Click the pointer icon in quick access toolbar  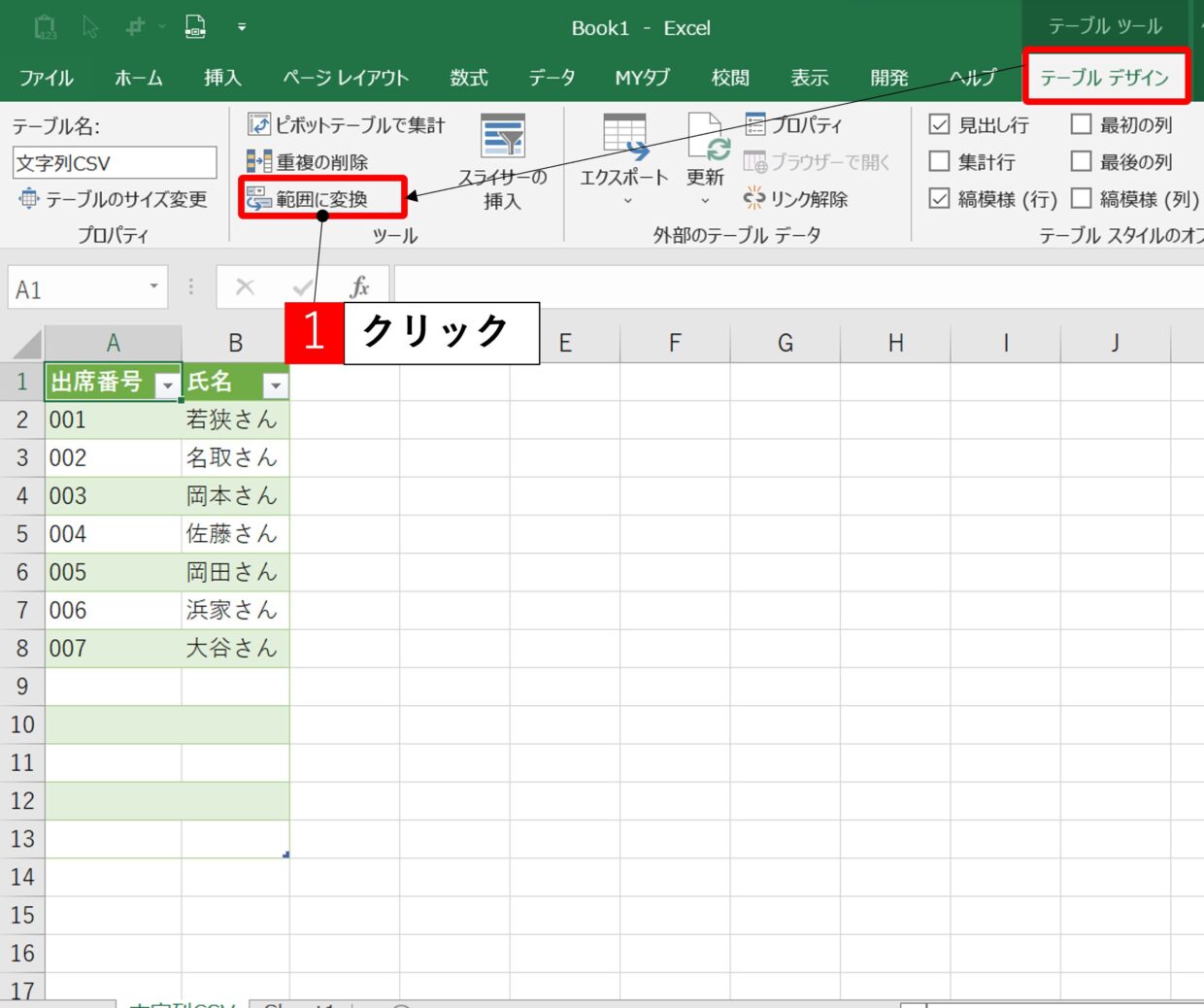point(90,27)
